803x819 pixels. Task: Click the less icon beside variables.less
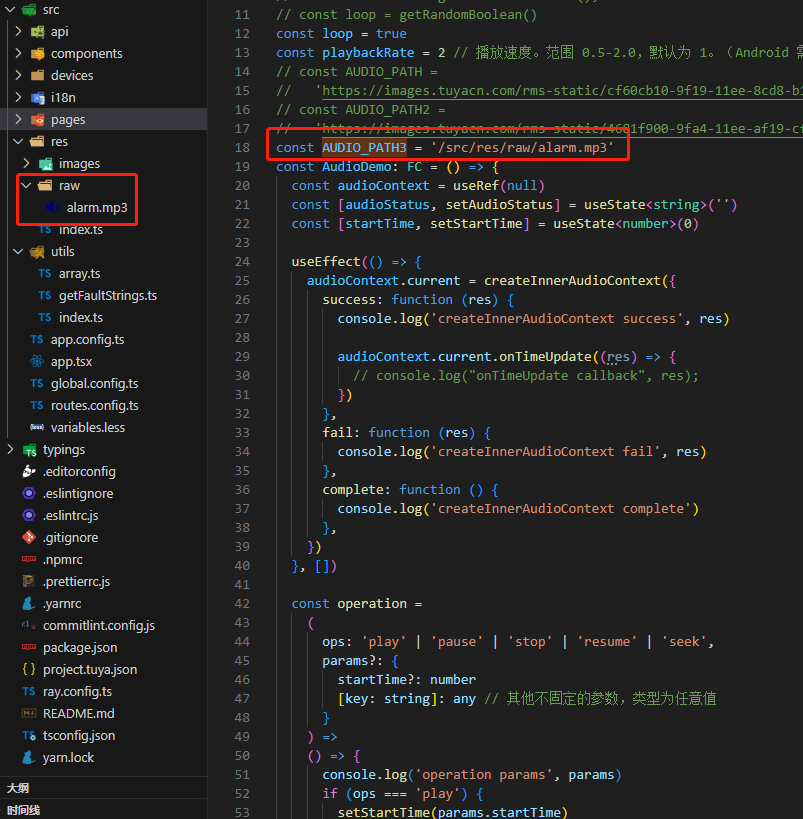pos(37,427)
